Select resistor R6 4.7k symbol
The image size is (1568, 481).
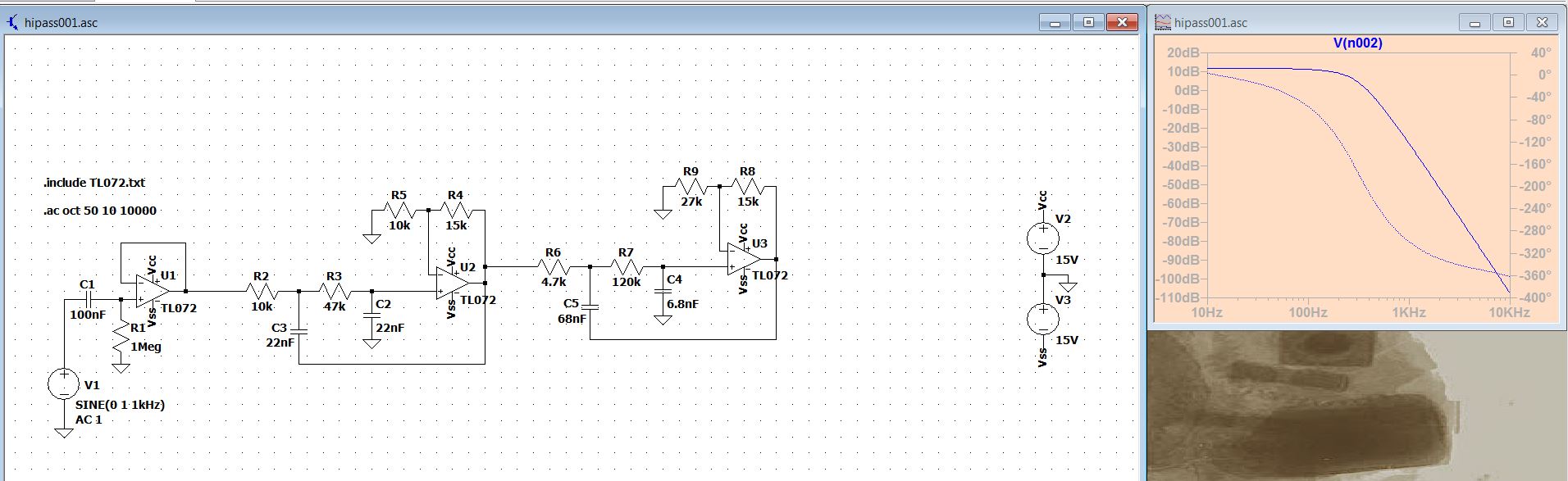[x=554, y=266]
